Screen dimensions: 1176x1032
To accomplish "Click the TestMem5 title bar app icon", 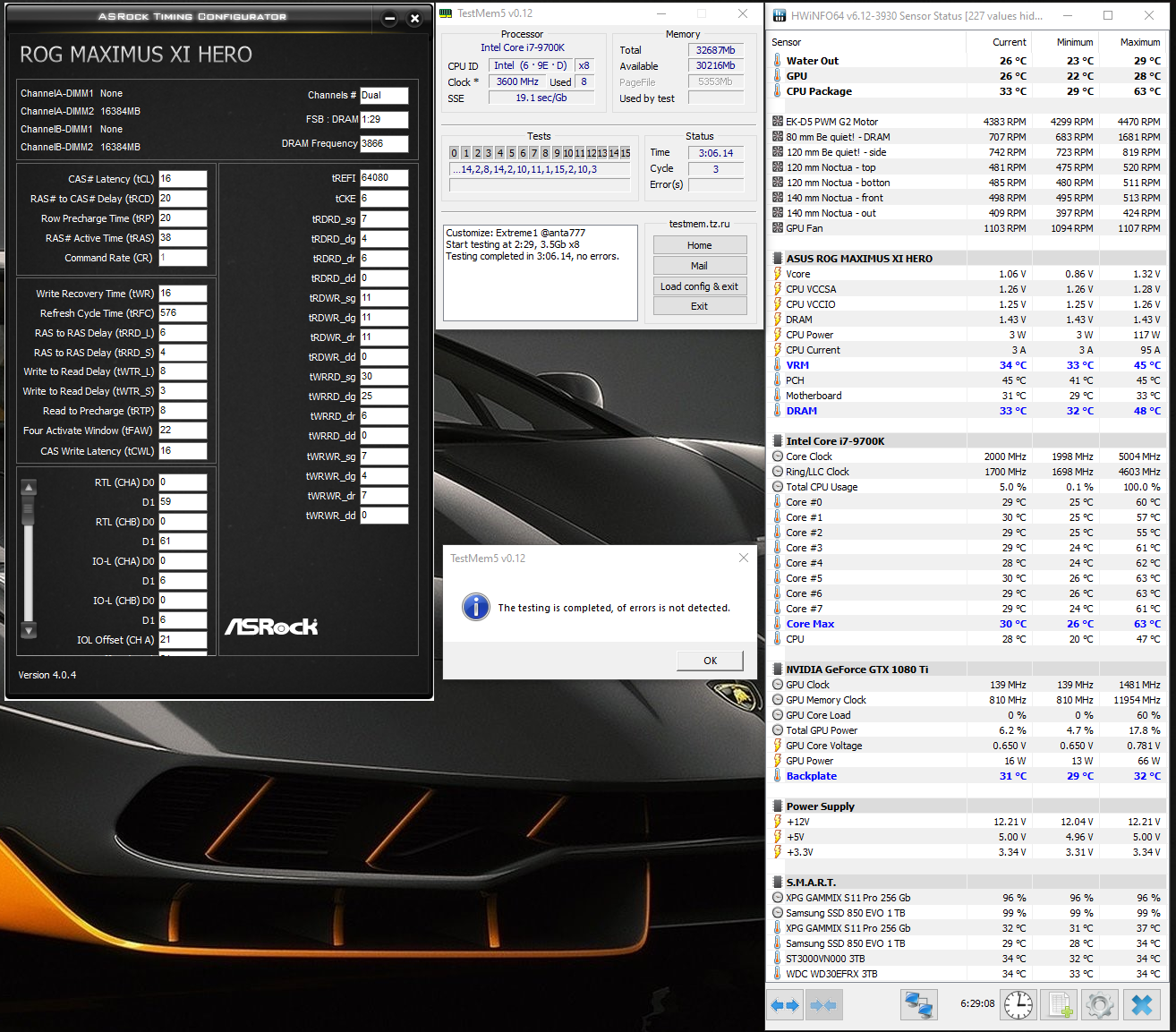I will coord(447,13).
